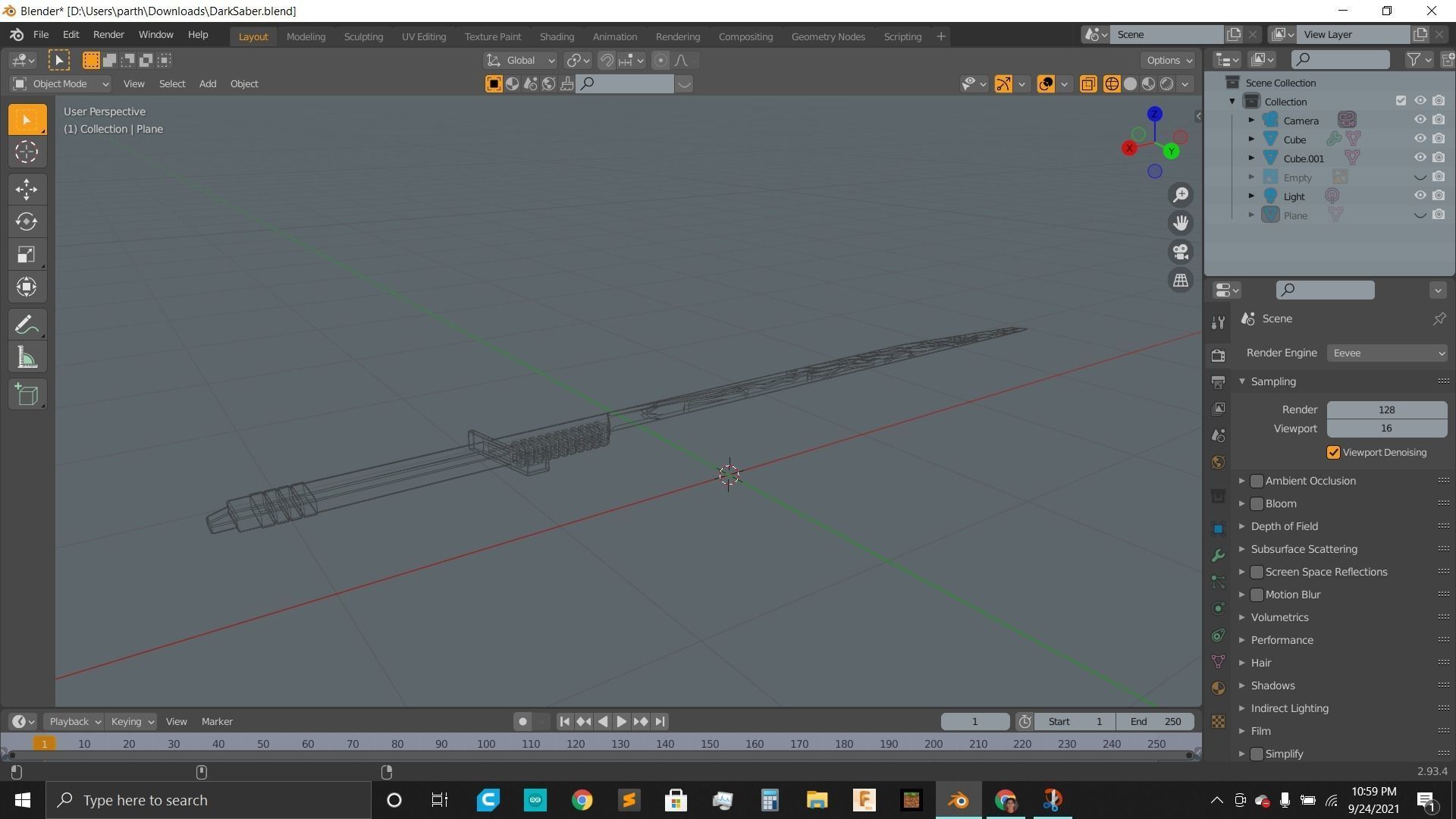Hide the Cube in viewport
The image size is (1456, 819).
[x=1420, y=139]
